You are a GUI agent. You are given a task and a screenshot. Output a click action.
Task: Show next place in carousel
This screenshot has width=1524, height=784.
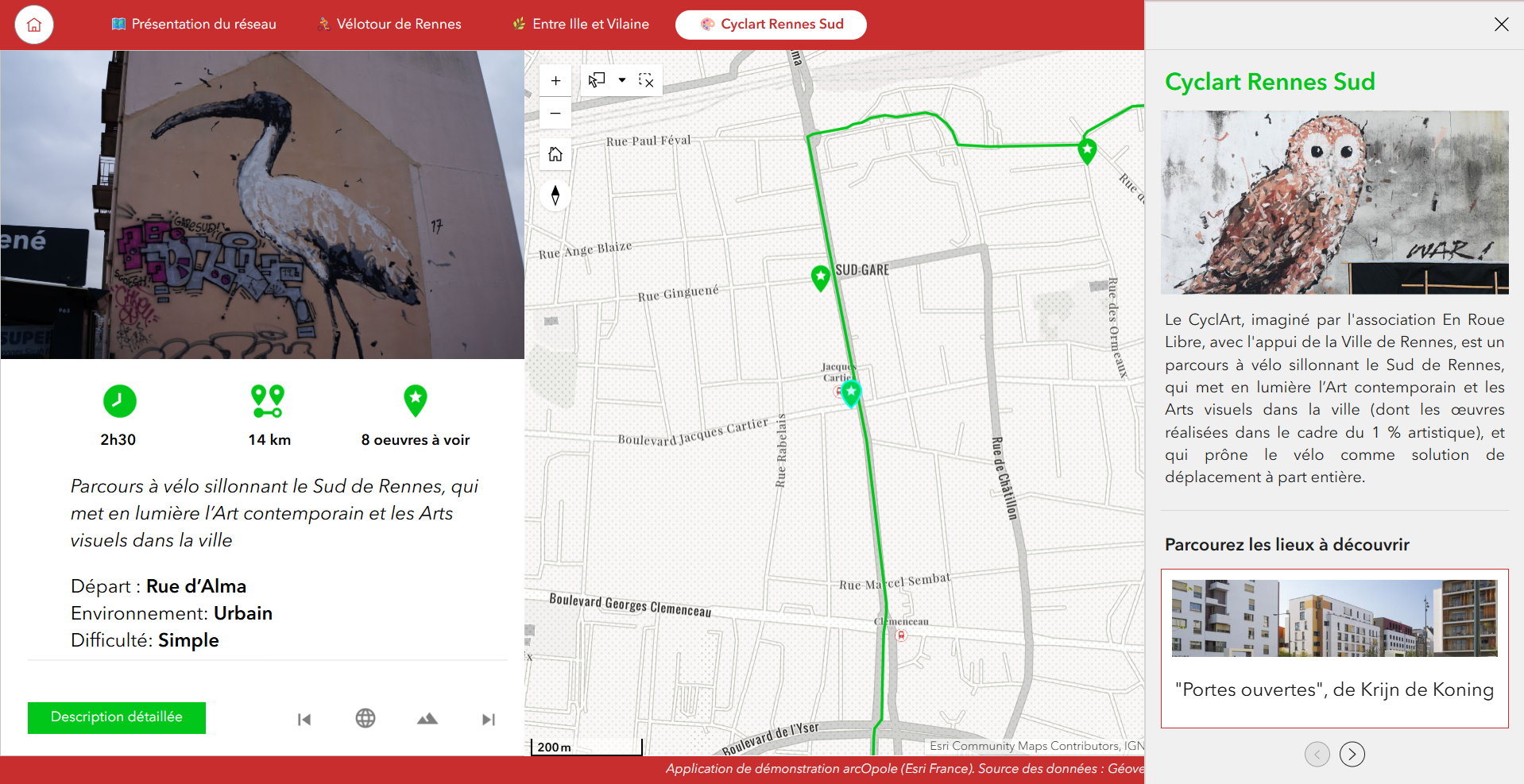coord(1352,754)
